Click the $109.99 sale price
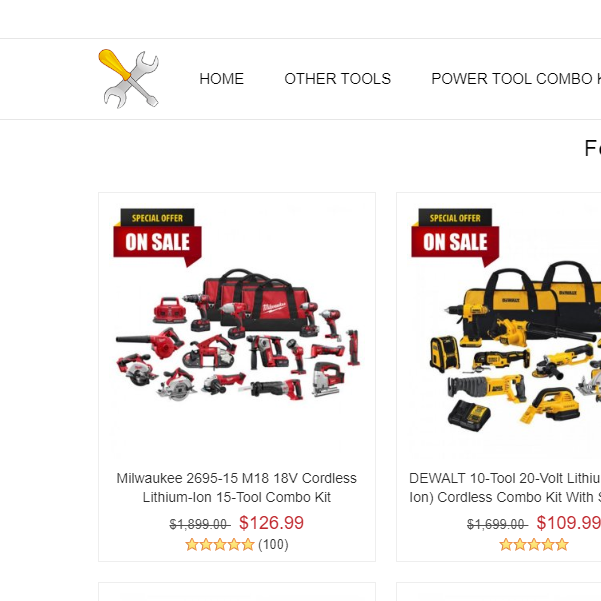Viewport: 601px width, 601px height. (x=568, y=523)
